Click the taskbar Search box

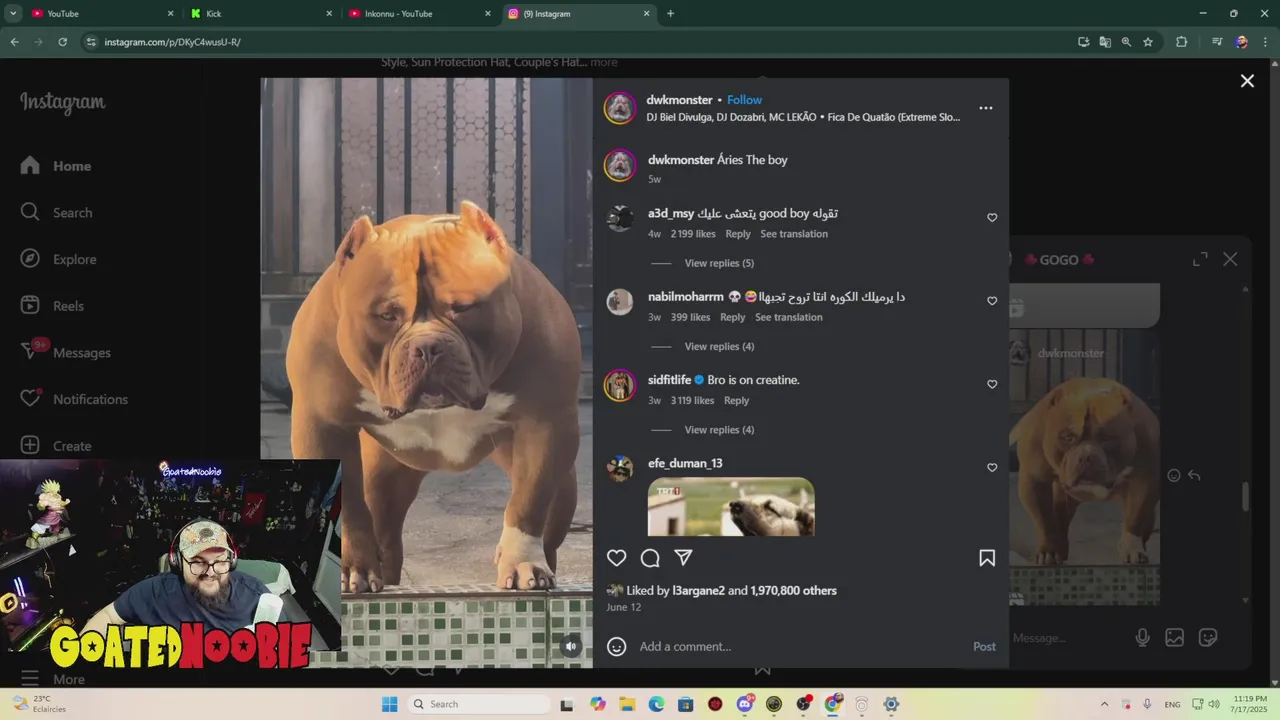(480, 704)
